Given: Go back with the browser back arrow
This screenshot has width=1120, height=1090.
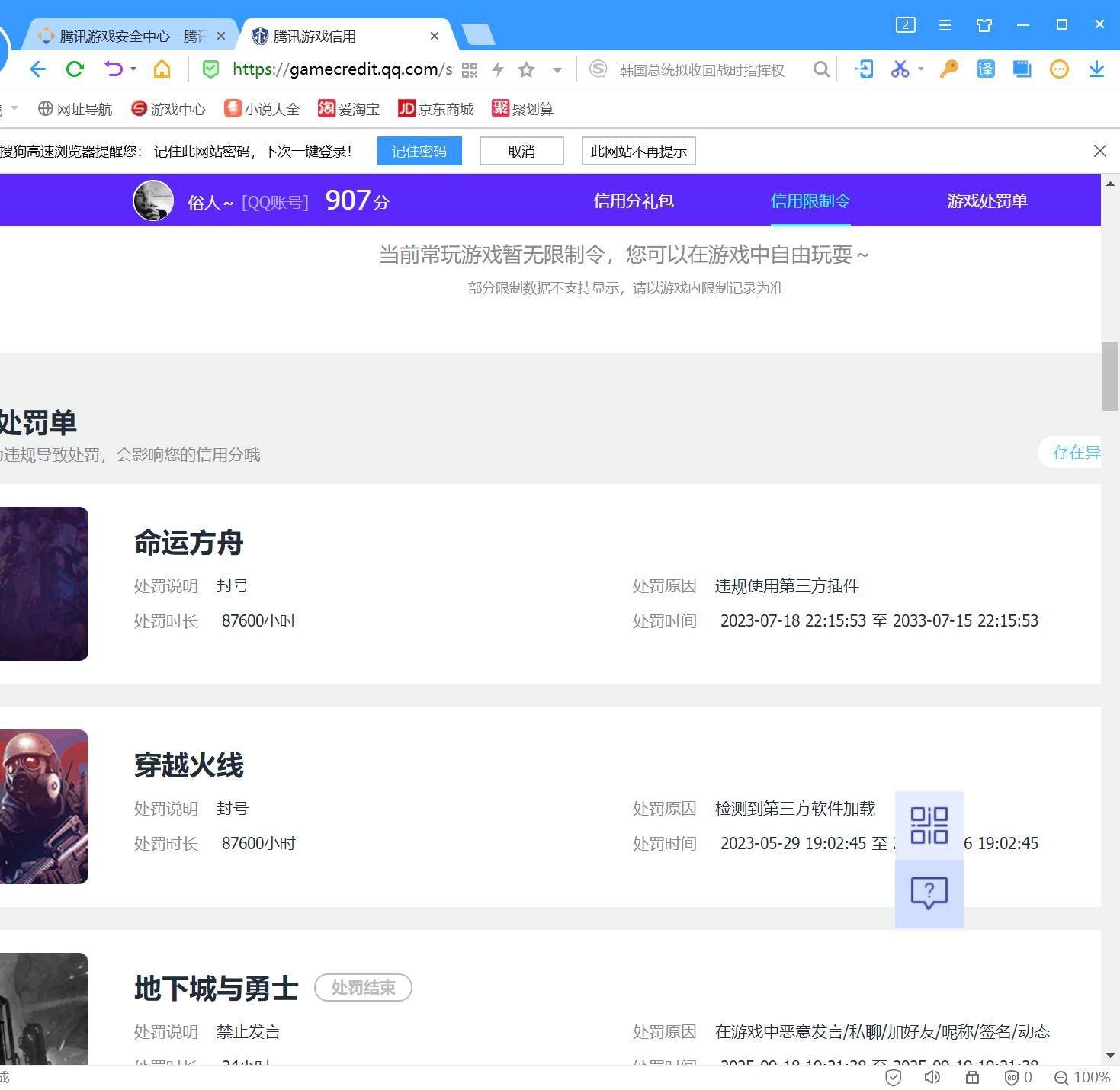Looking at the screenshot, I should [x=37, y=69].
